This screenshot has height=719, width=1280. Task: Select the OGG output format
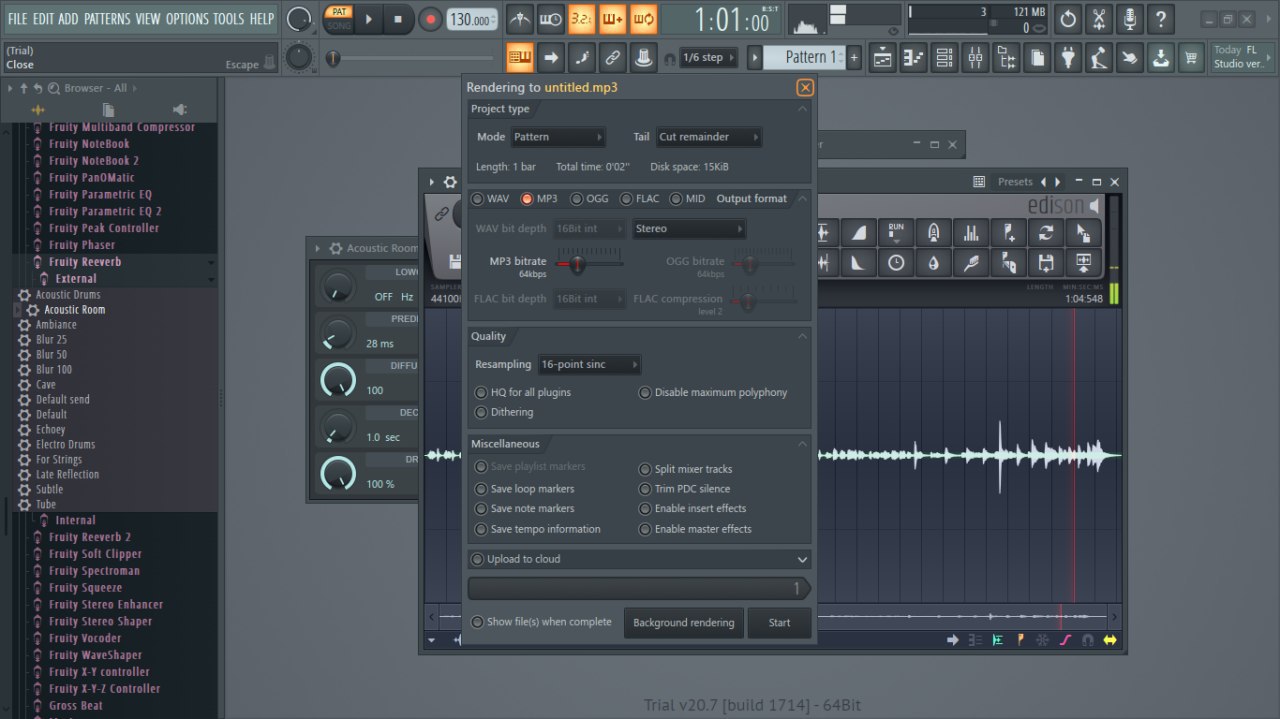coord(590,199)
